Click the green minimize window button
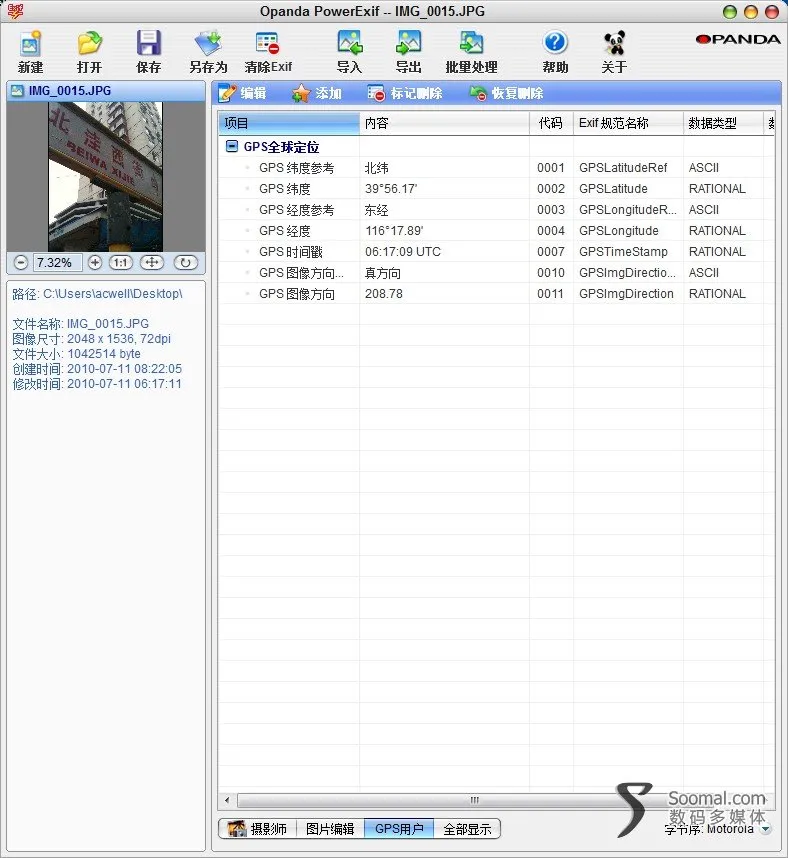 tap(729, 12)
